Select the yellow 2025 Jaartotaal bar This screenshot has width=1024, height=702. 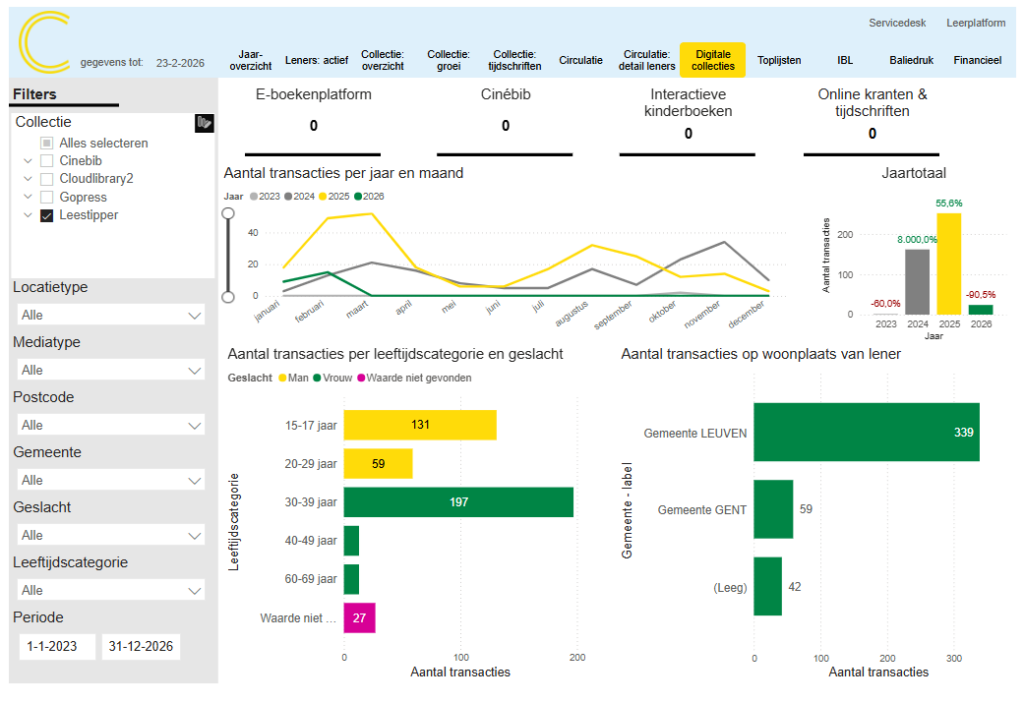tap(948, 263)
